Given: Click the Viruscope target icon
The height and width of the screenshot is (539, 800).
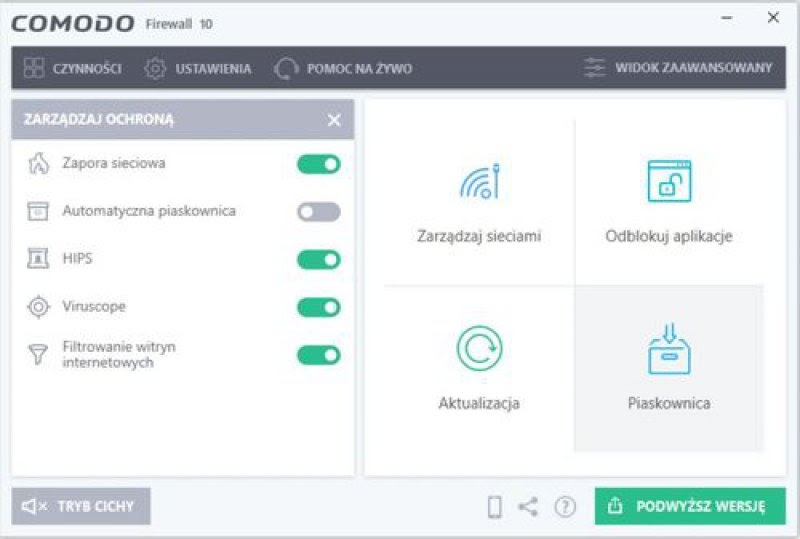Looking at the screenshot, I should point(38,307).
